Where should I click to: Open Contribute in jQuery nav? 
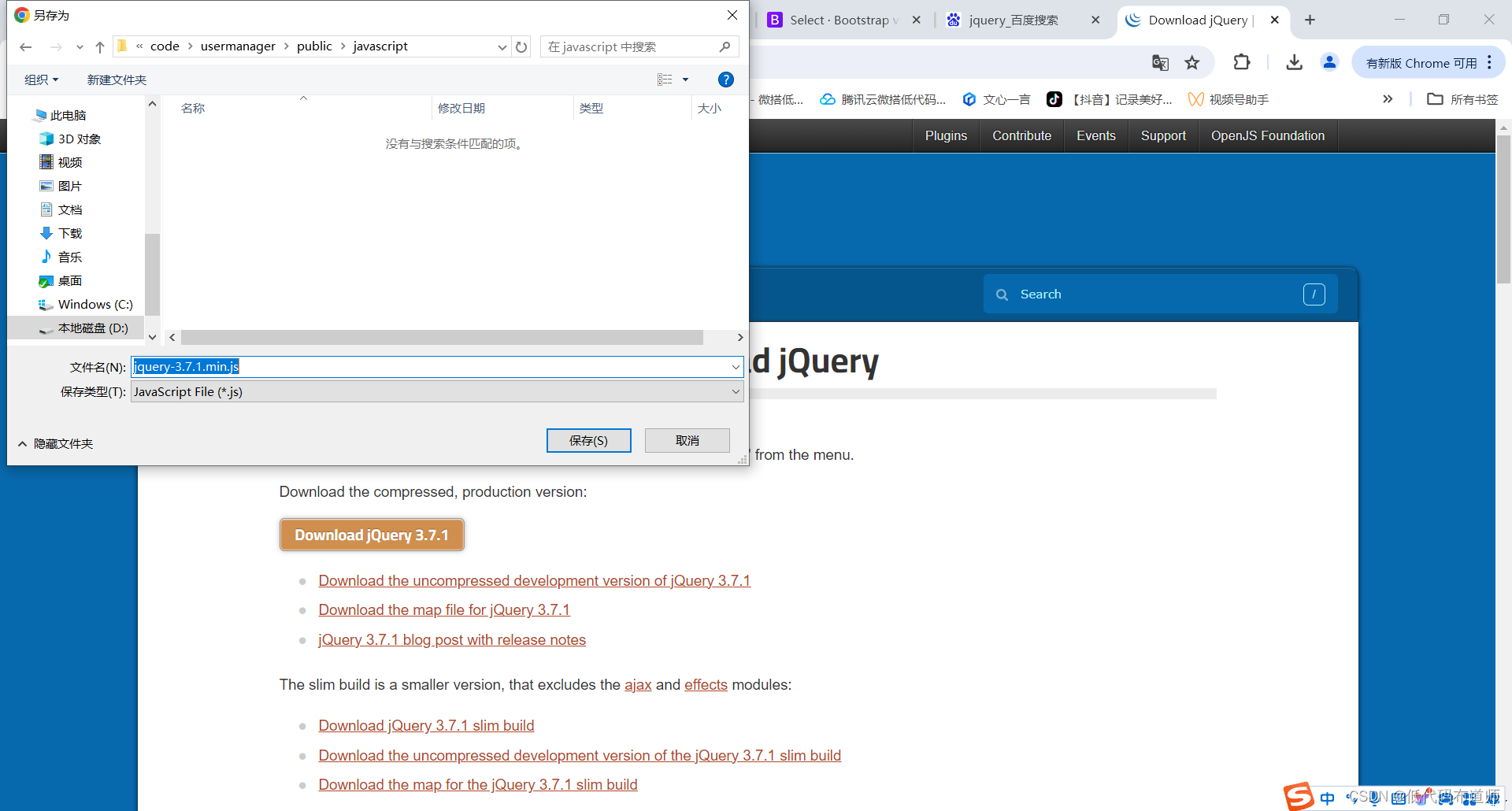(1021, 135)
